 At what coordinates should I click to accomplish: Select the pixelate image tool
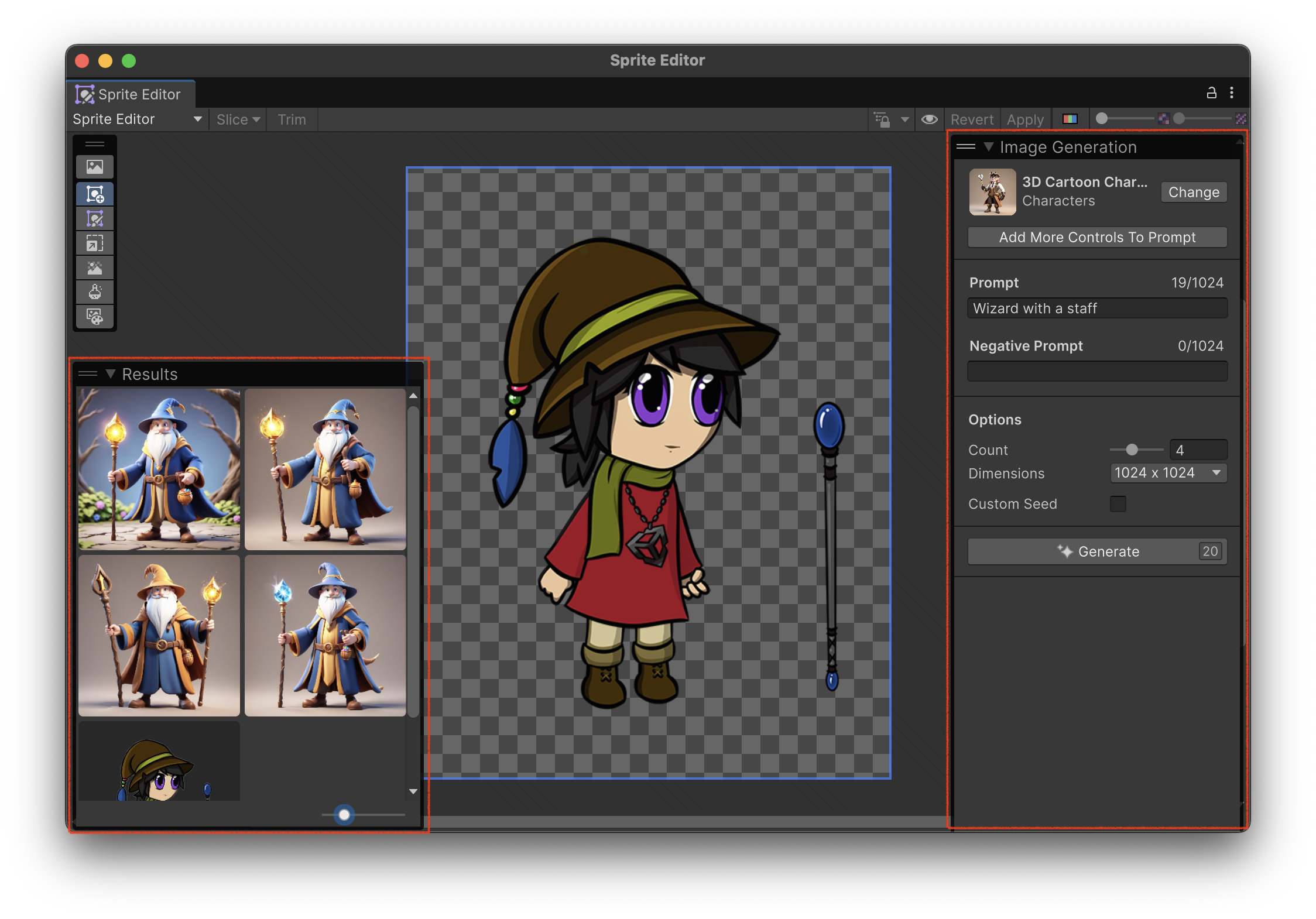pos(95,268)
